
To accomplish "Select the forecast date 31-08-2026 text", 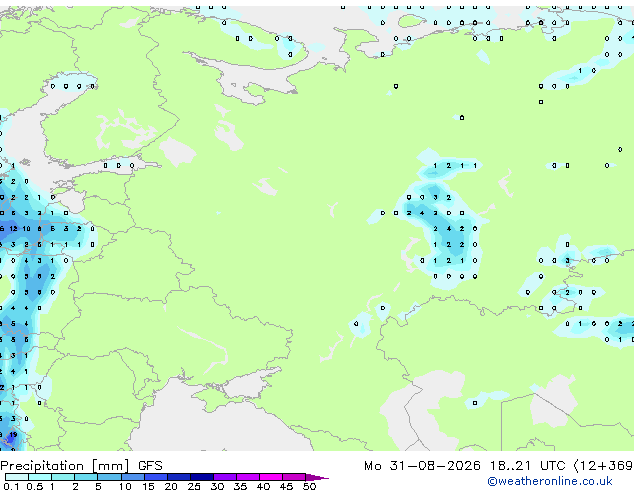I will [x=435, y=466].
